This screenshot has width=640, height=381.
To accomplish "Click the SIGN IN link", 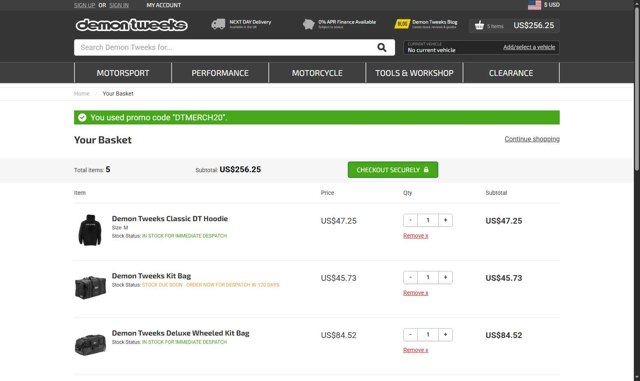I will (x=119, y=5).
